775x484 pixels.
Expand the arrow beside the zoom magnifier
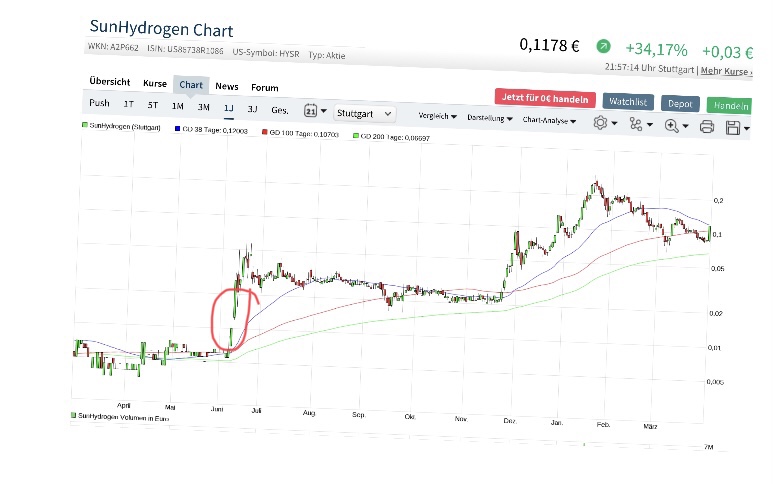686,126
